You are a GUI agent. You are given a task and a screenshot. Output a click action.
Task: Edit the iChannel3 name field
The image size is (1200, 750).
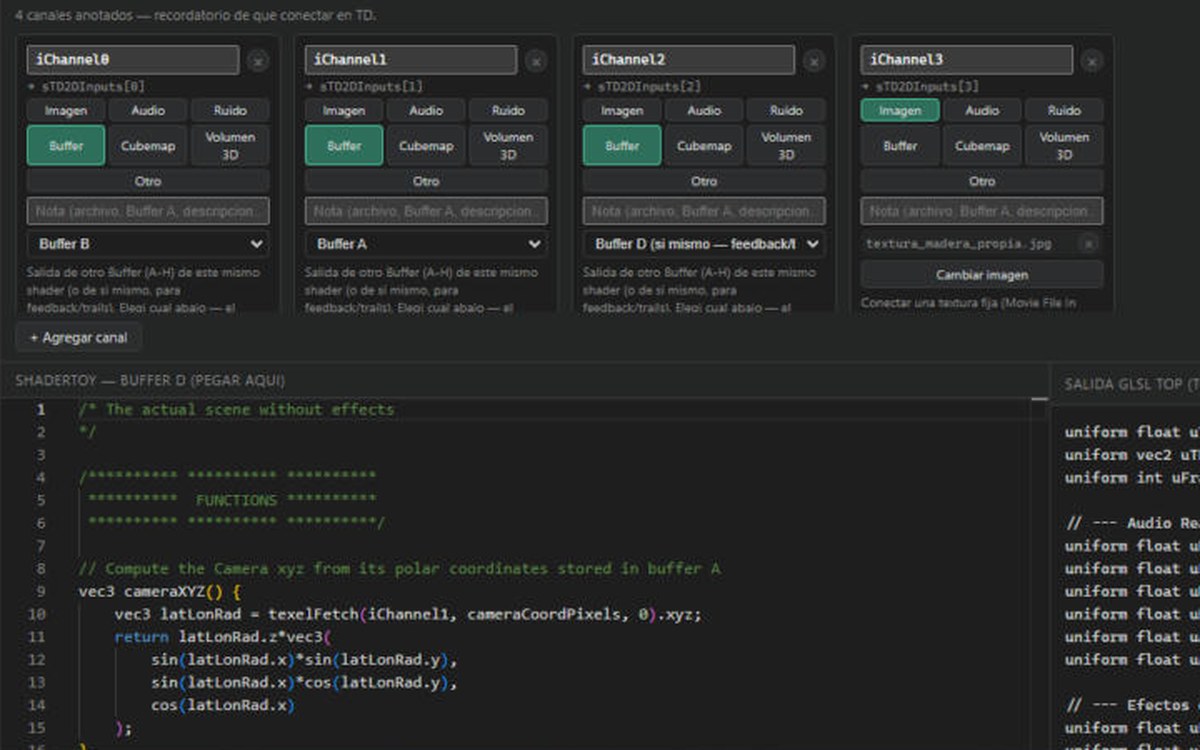[967, 60]
